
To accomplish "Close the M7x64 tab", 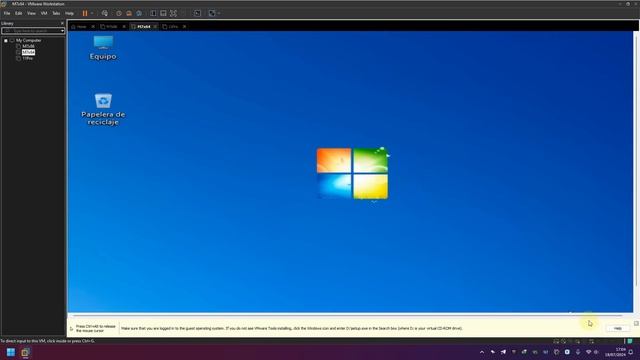I will (x=155, y=27).
